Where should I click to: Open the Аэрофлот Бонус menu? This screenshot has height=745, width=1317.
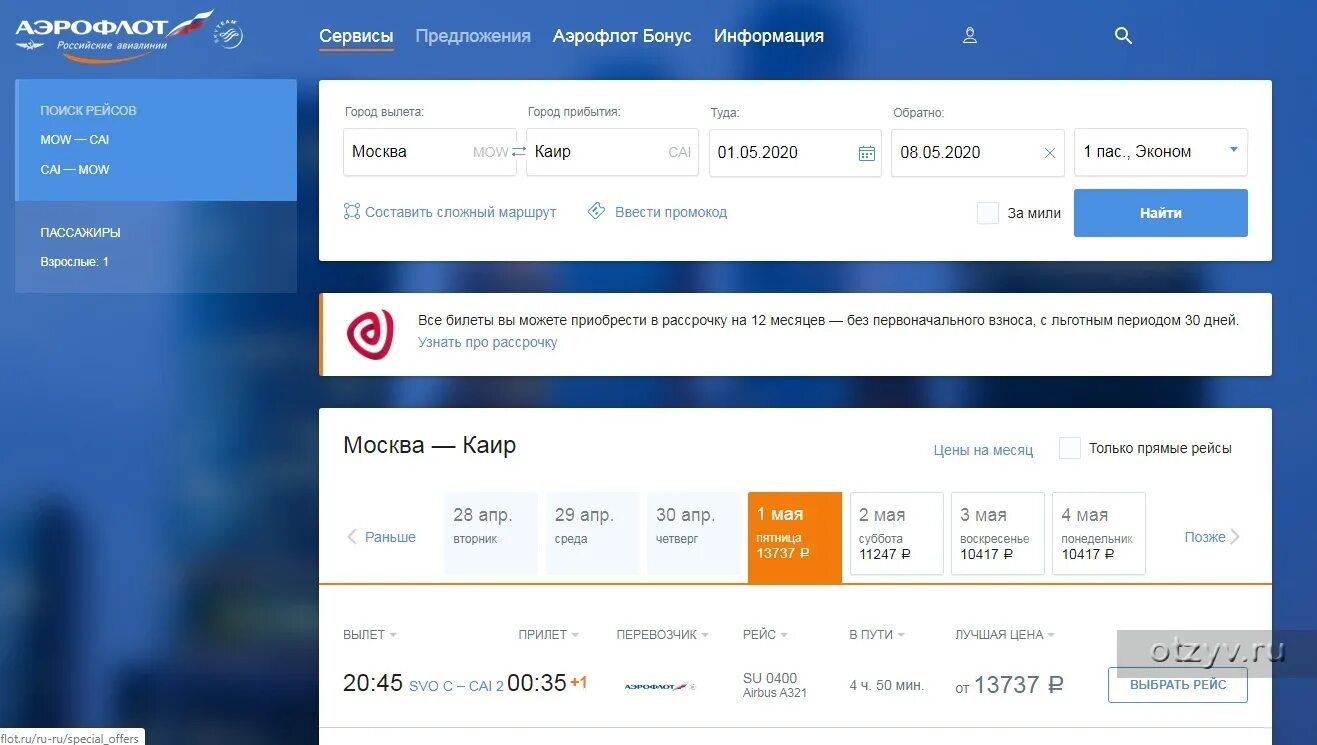[622, 36]
